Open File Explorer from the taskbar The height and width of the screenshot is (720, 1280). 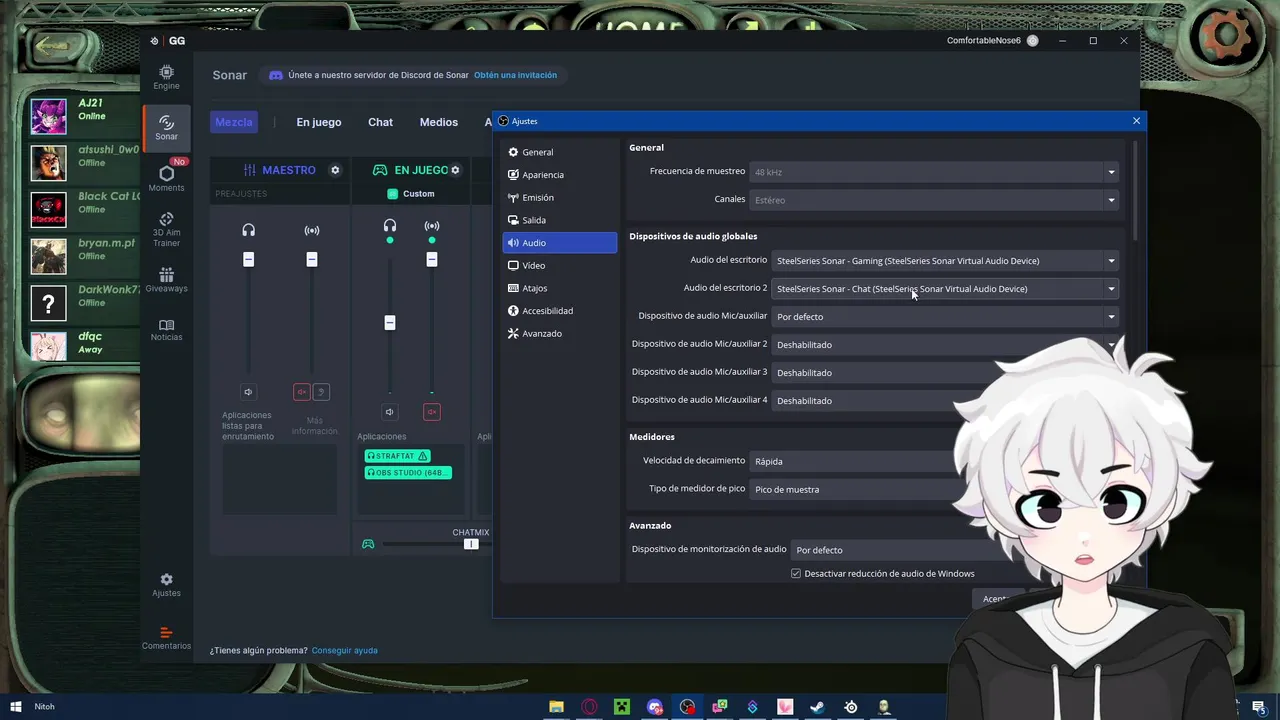(x=556, y=707)
